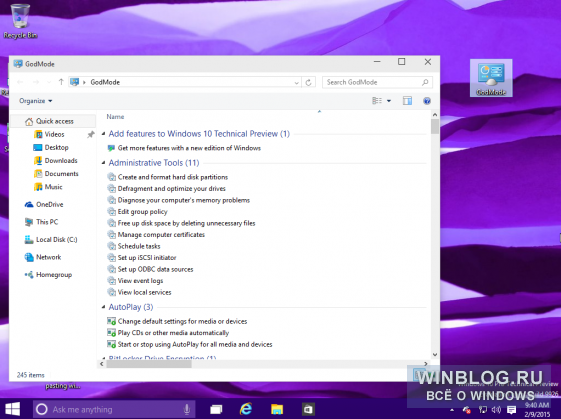The width and height of the screenshot is (561, 419).
Task: Open the Help question mark icon
Action: (x=426, y=101)
